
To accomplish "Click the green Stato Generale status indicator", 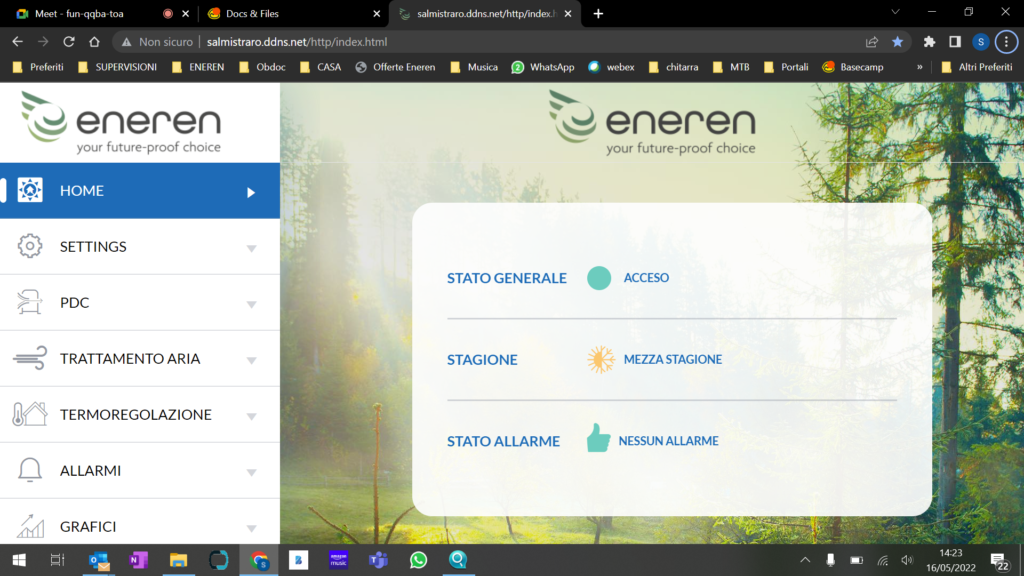I will (x=599, y=278).
